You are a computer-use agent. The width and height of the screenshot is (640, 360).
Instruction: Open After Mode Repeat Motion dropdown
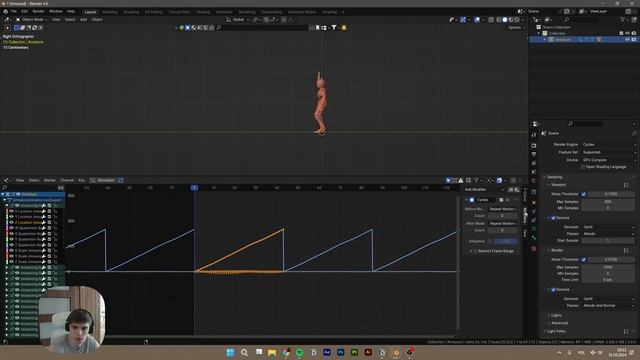tap(503, 224)
